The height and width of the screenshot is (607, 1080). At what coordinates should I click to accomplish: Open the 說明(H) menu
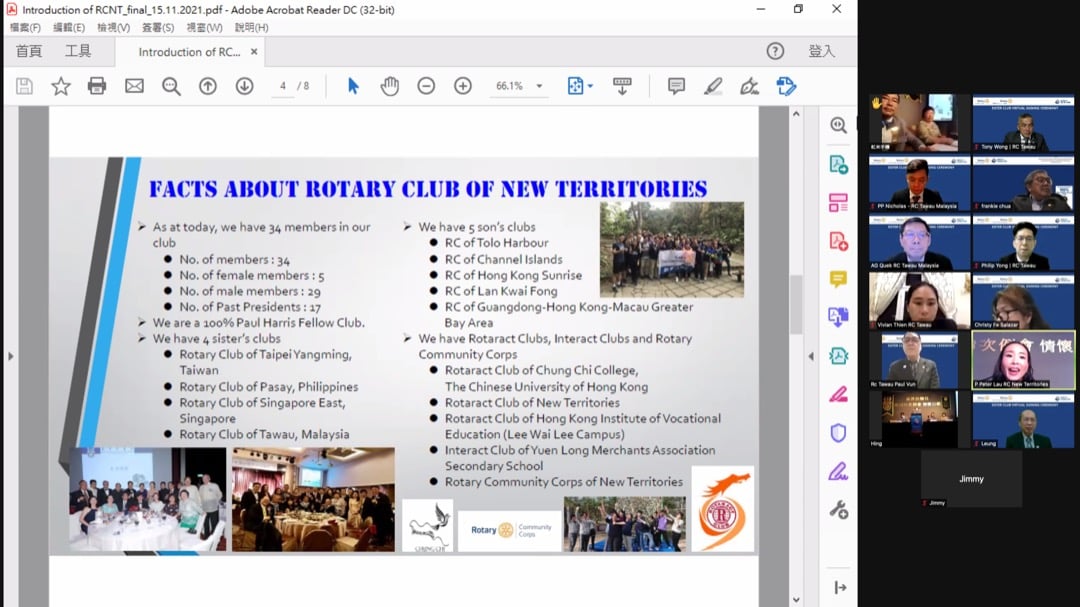(251, 28)
